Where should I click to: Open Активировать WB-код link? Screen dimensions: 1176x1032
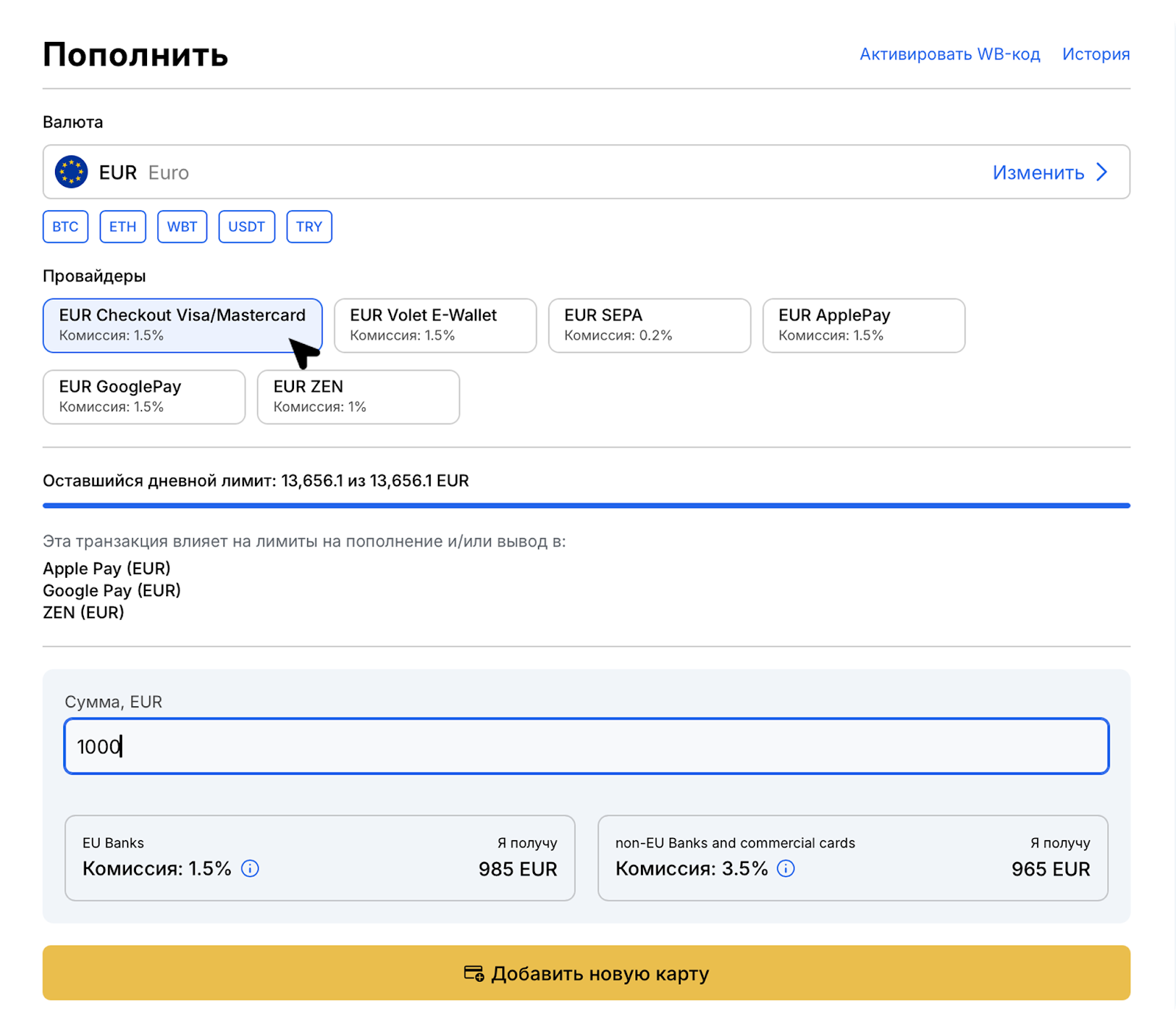click(x=950, y=54)
